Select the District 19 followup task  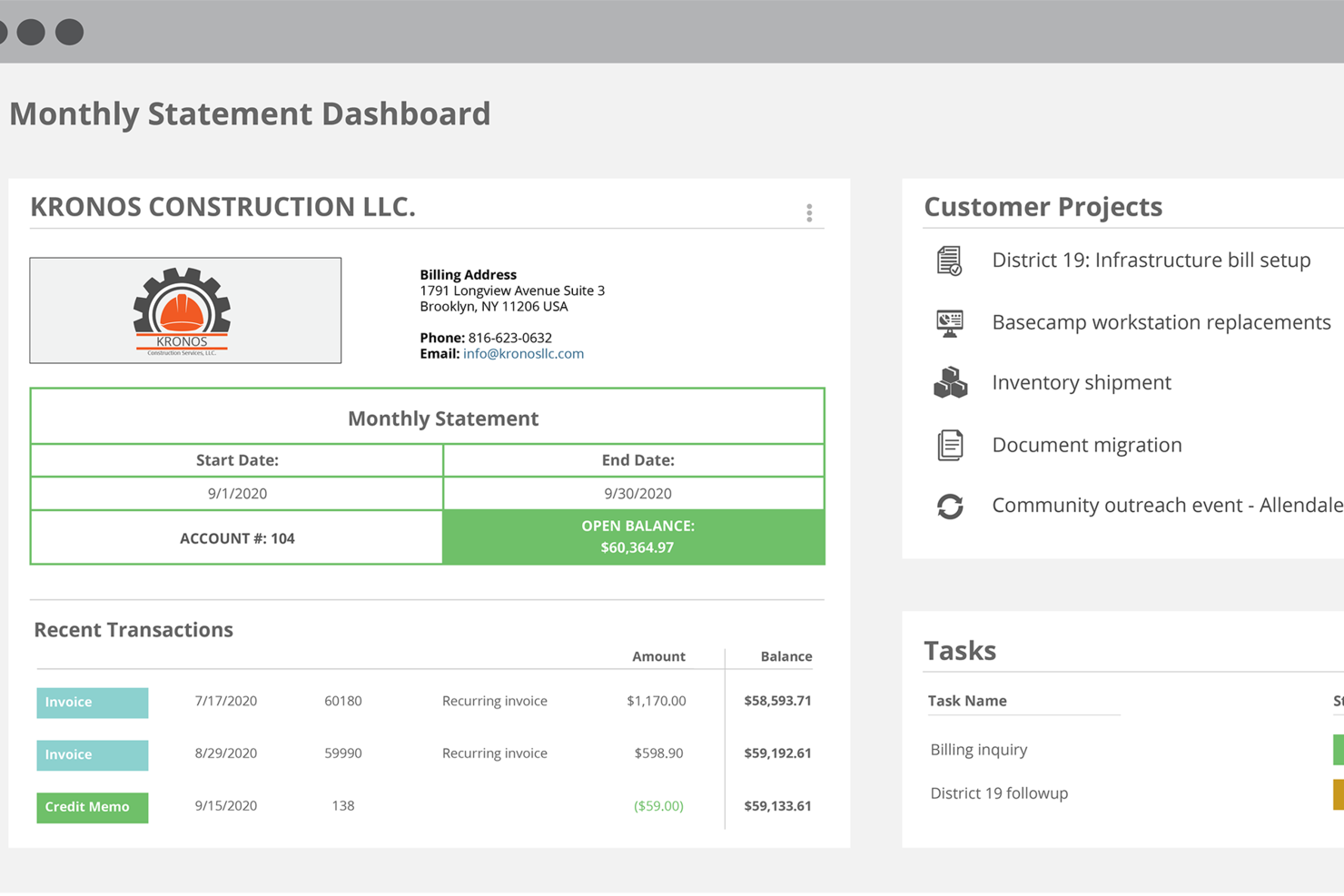[999, 793]
